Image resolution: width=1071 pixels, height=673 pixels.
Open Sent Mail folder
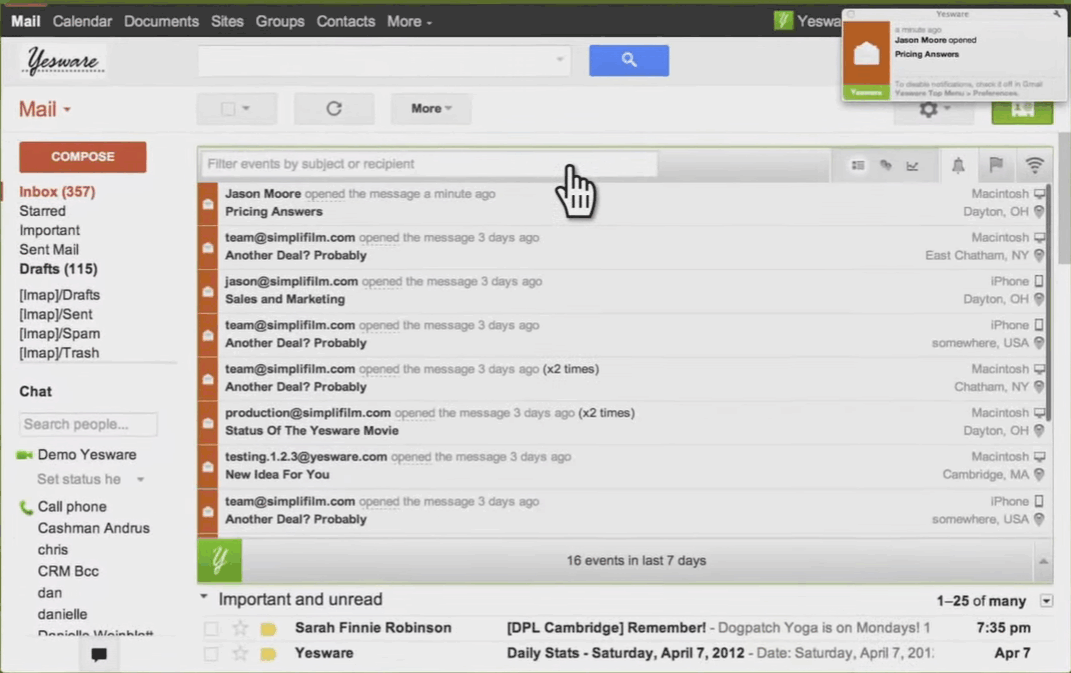pos(49,250)
